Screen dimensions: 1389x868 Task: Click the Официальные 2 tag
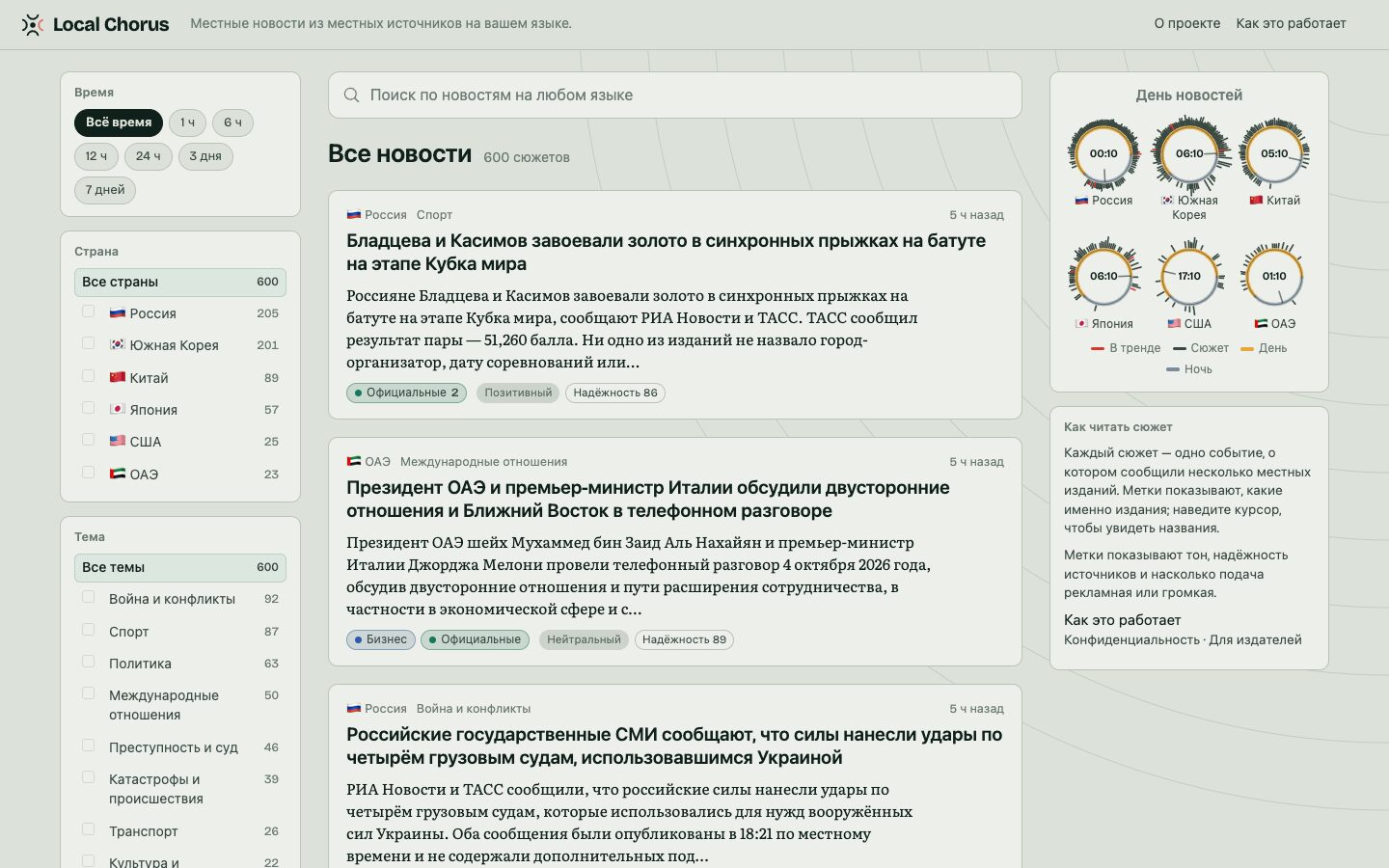pyautogui.click(x=406, y=393)
